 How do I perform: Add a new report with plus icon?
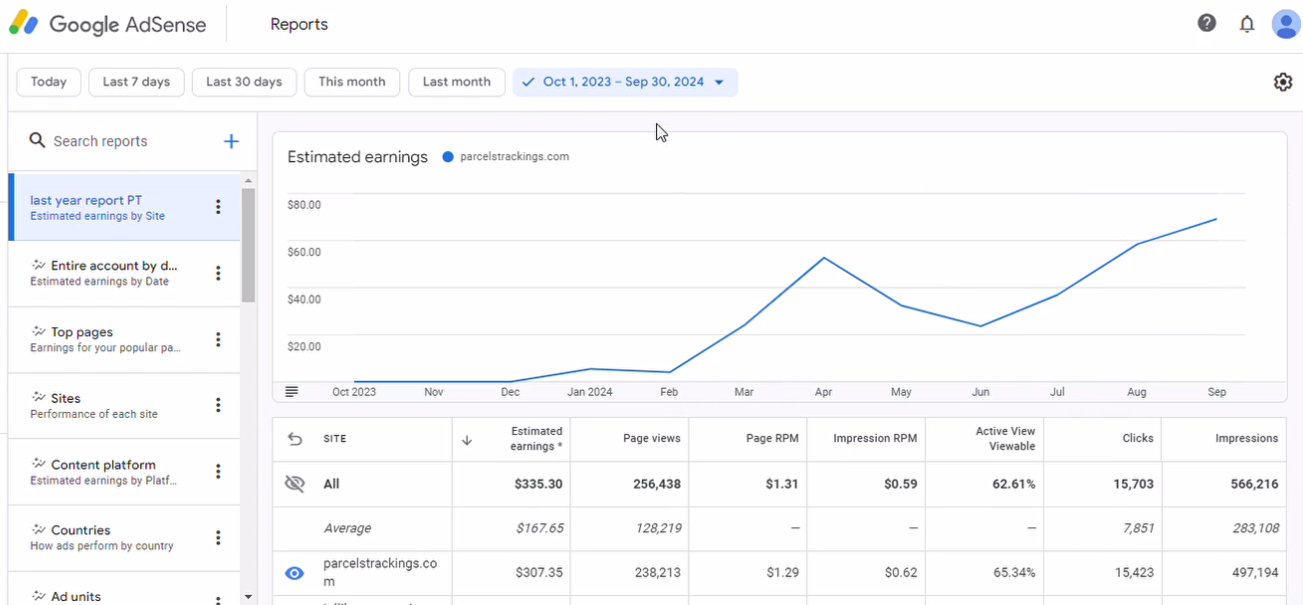click(x=231, y=141)
